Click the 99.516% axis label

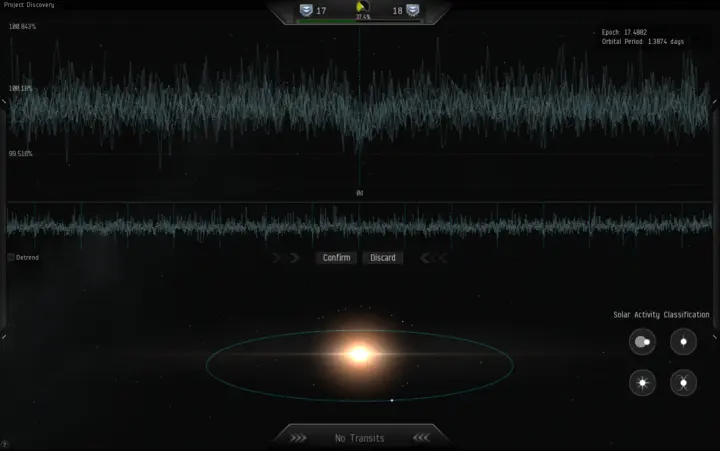point(21,153)
